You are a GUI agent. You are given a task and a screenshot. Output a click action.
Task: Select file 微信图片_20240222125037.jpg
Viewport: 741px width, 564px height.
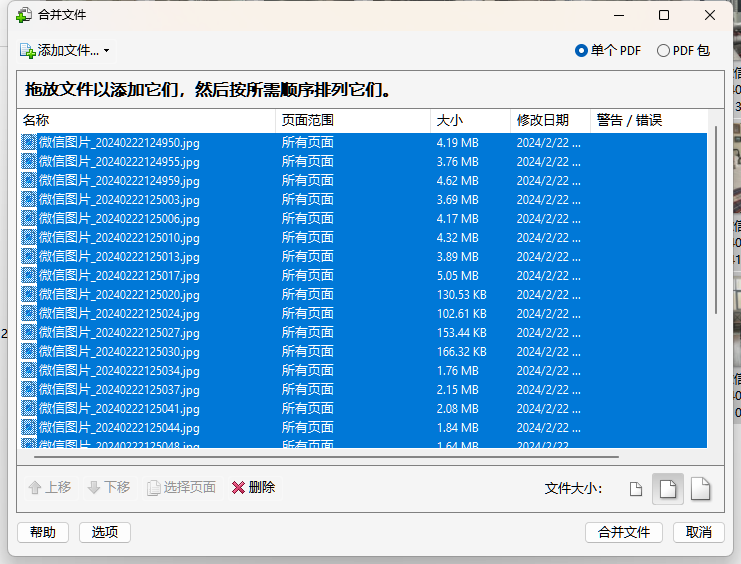pos(363,390)
